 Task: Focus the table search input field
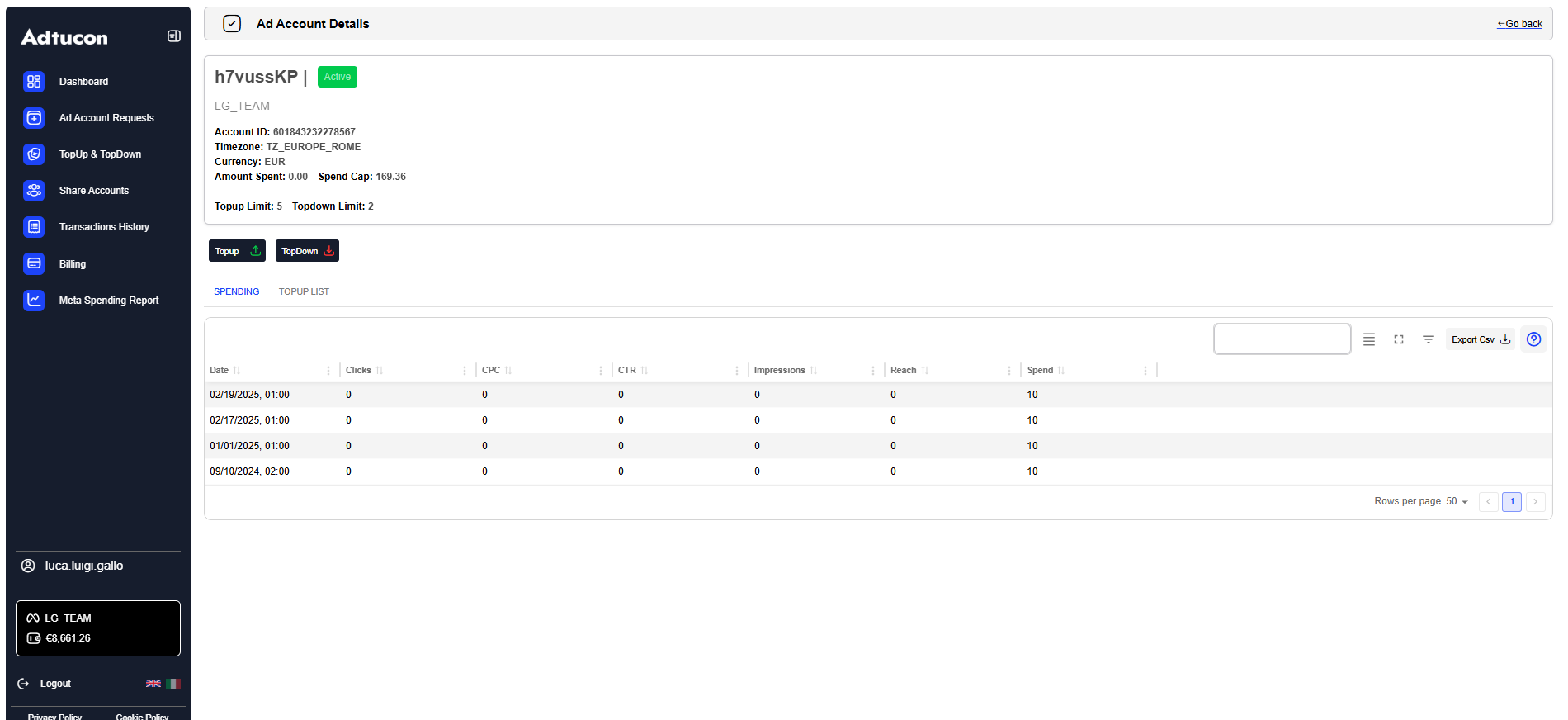point(1282,339)
